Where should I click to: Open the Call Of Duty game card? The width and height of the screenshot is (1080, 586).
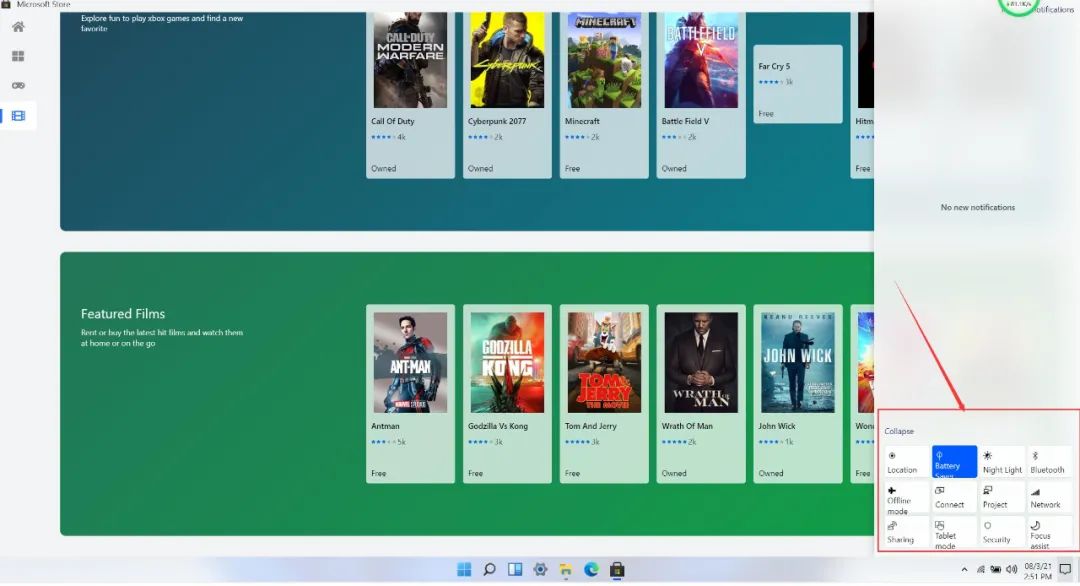411,94
